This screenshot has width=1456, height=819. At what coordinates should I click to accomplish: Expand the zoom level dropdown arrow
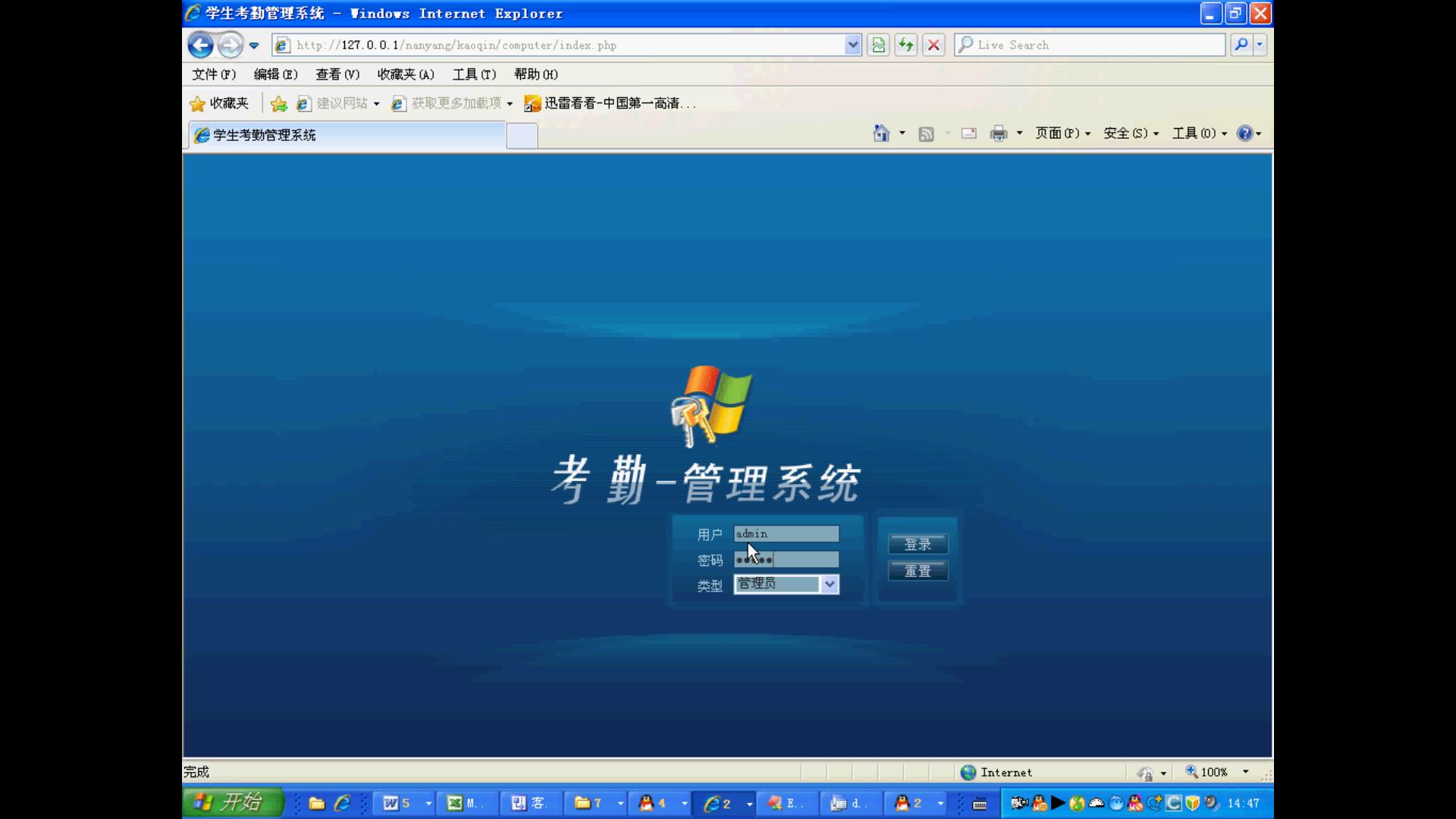click(x=1245, y=772)
